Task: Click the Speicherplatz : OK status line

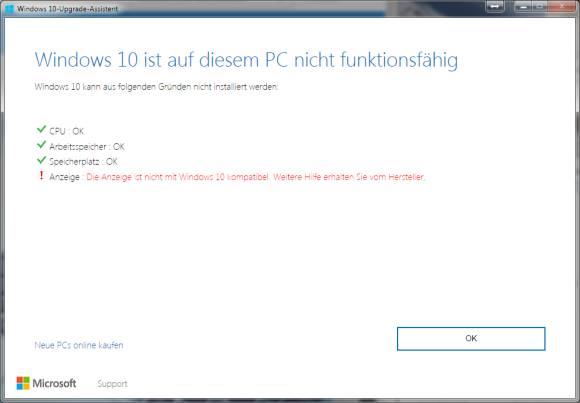Action: coord(83,162)
